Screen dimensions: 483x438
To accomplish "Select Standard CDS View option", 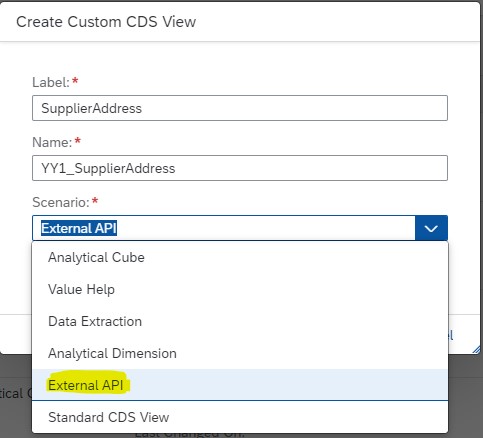I will [x=240, y=417].
